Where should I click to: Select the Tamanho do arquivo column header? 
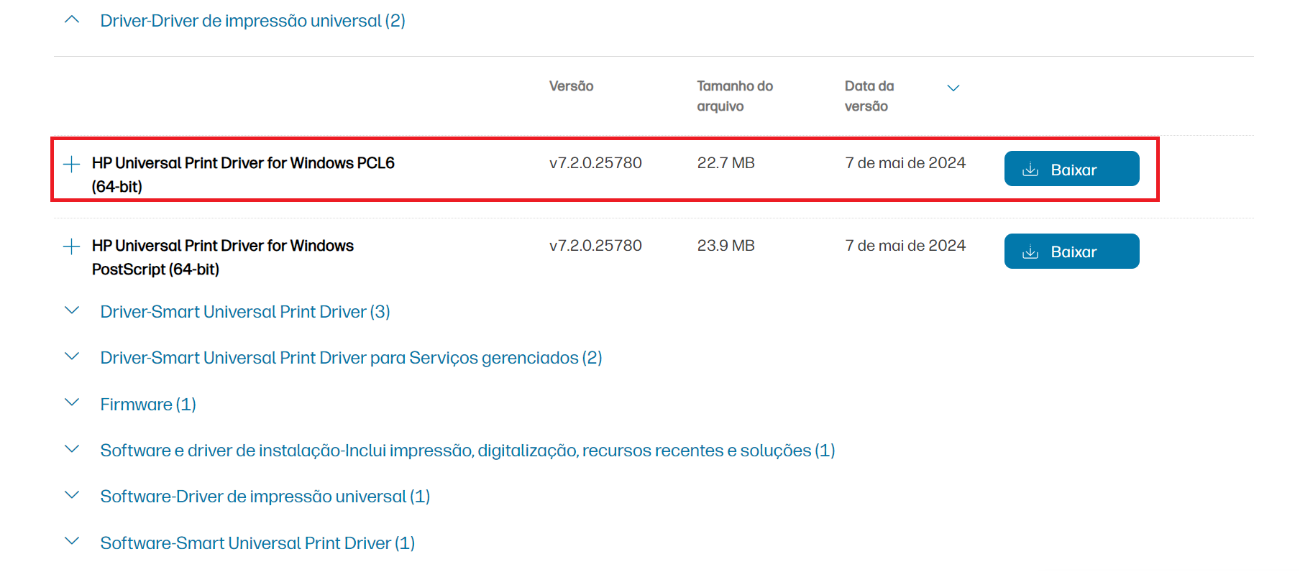(735, 96)
